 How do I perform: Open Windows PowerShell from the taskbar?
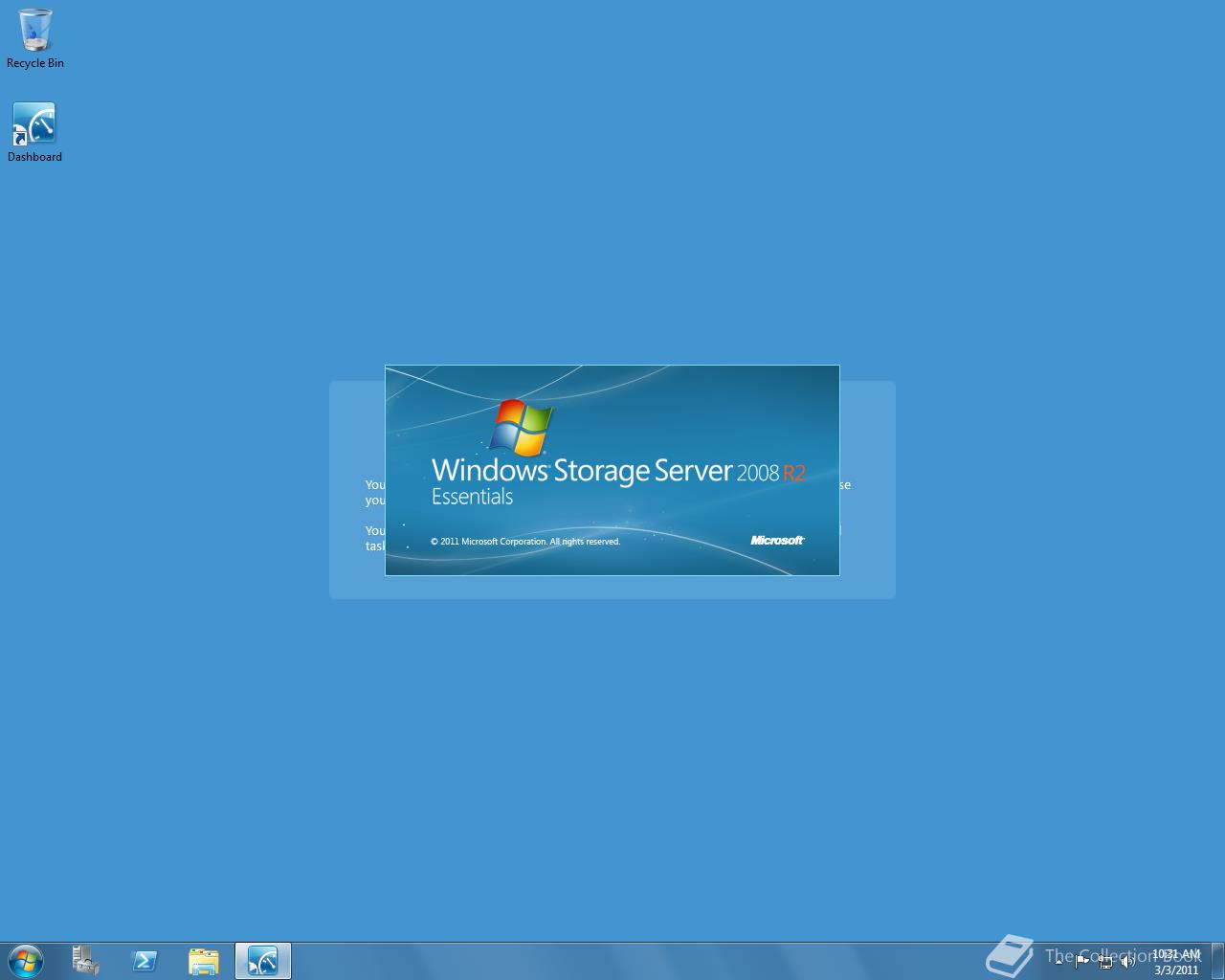pos(145,961)
